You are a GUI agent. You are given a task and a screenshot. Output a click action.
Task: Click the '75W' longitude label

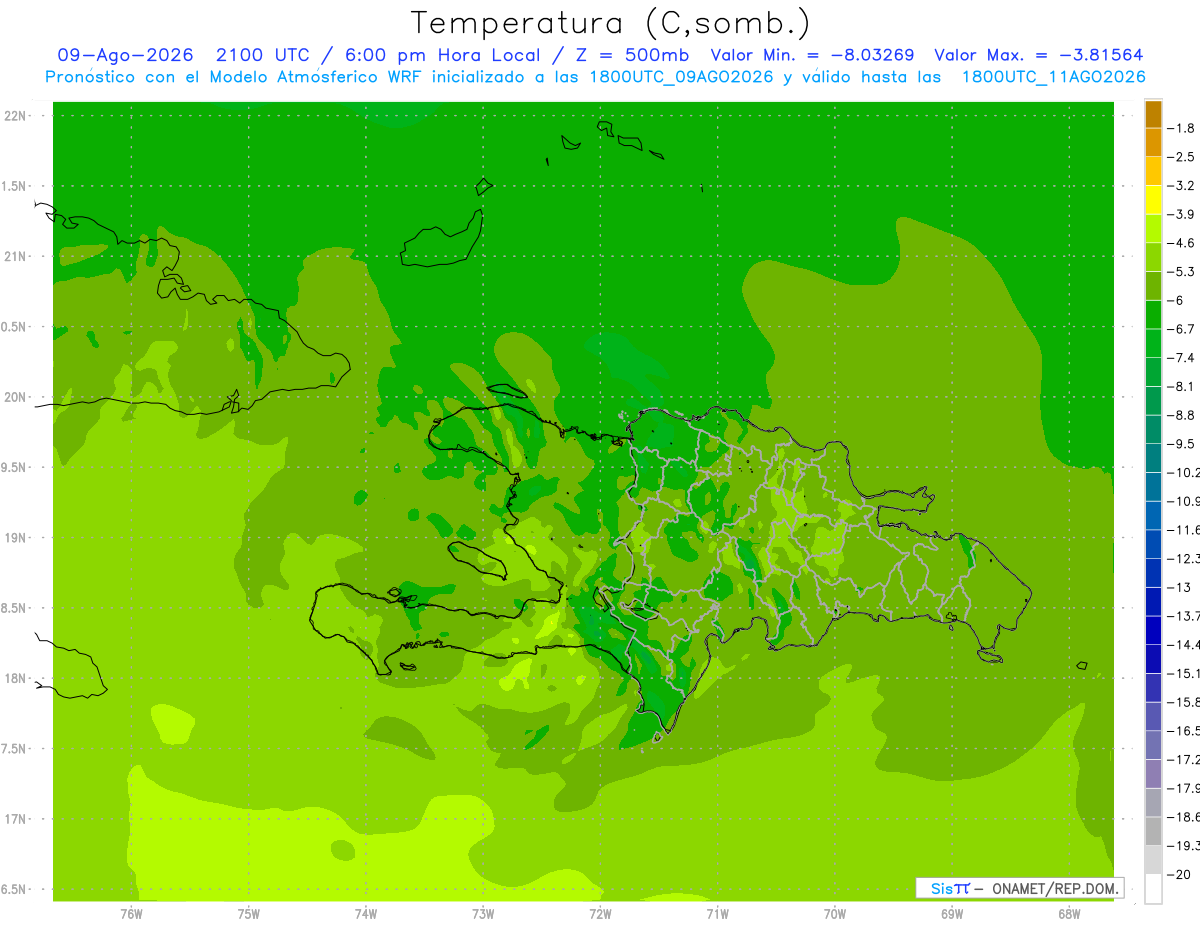click(x=248, y=913)
